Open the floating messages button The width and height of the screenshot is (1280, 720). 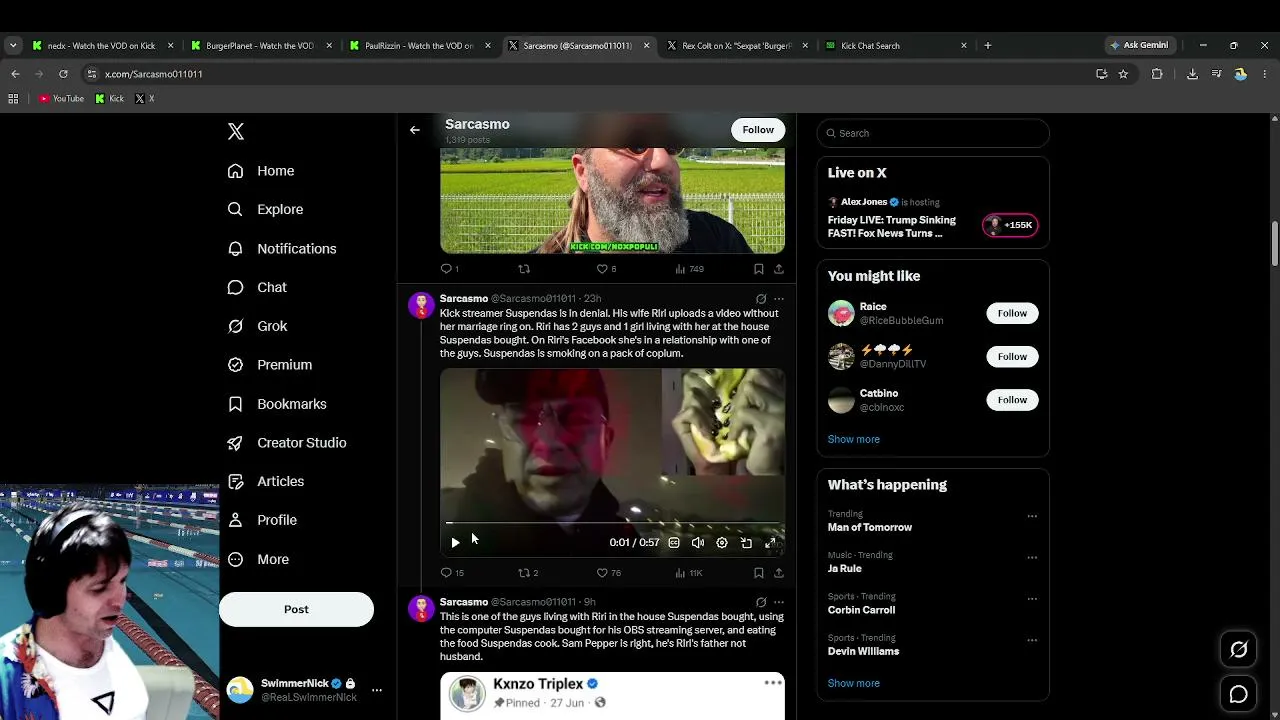click(x=1238, y=694)
